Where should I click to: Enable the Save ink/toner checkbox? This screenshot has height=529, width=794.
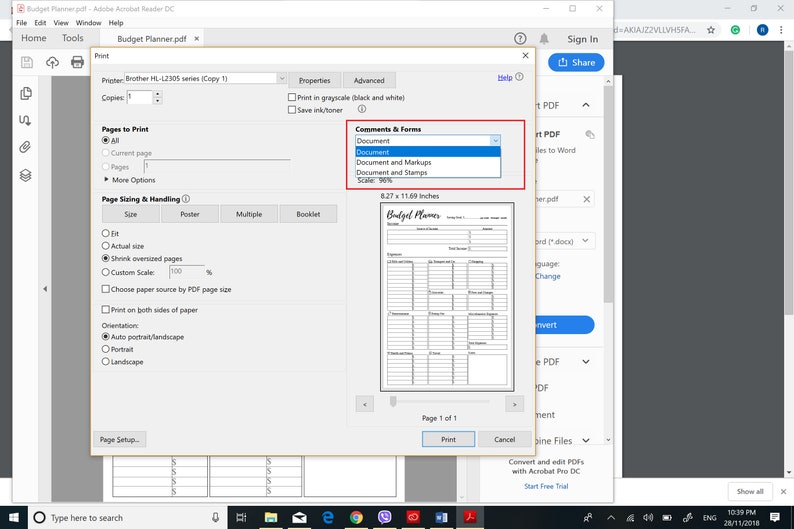pos(292,109)
